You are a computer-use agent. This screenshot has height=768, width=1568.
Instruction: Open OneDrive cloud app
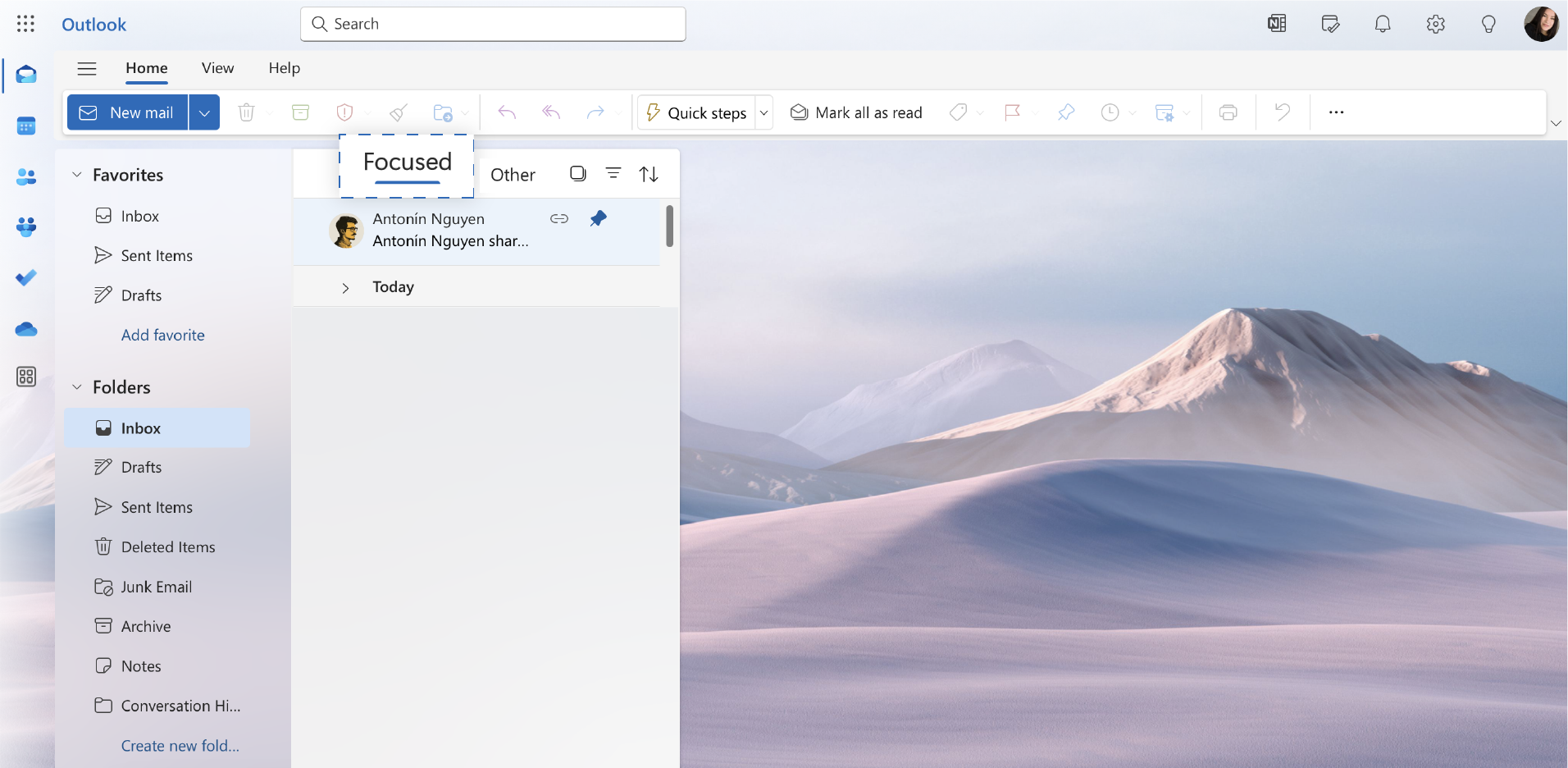[x=26, y=329]
